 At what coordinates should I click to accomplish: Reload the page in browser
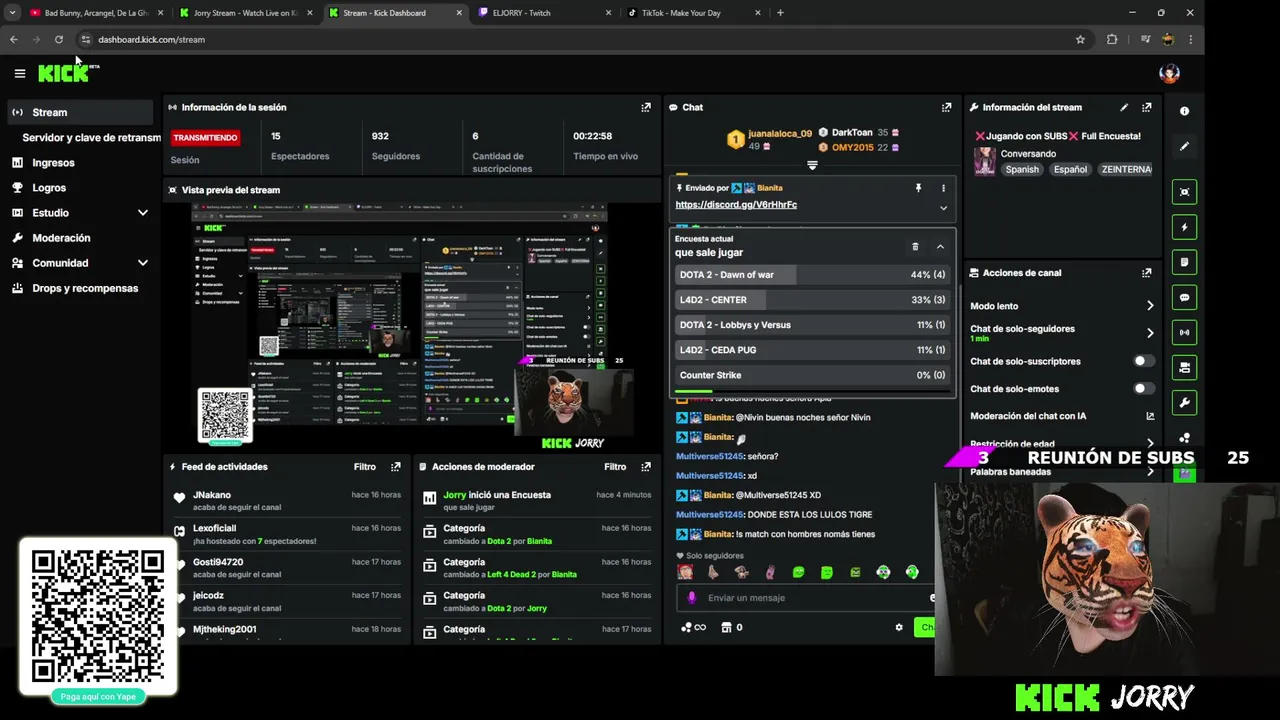pyautogui.click(x=59, y=39)
